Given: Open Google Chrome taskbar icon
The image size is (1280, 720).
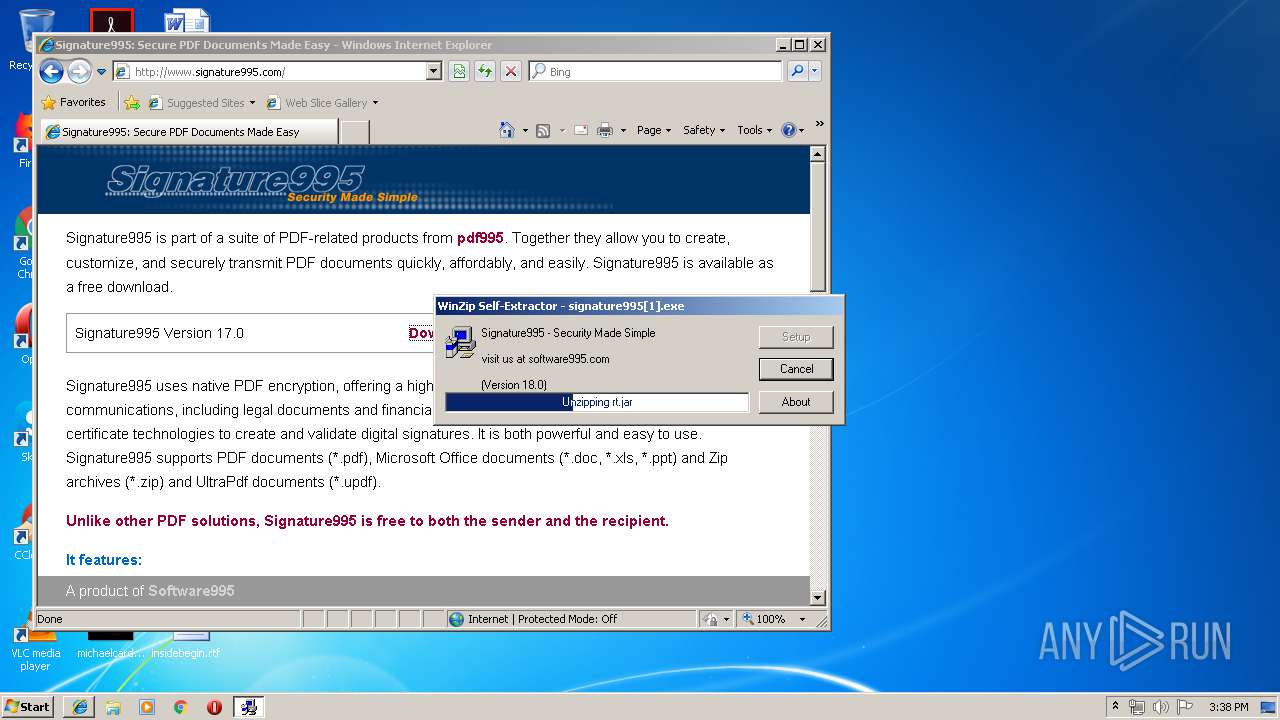Looking at the screenshot, I should click(180, 707).
